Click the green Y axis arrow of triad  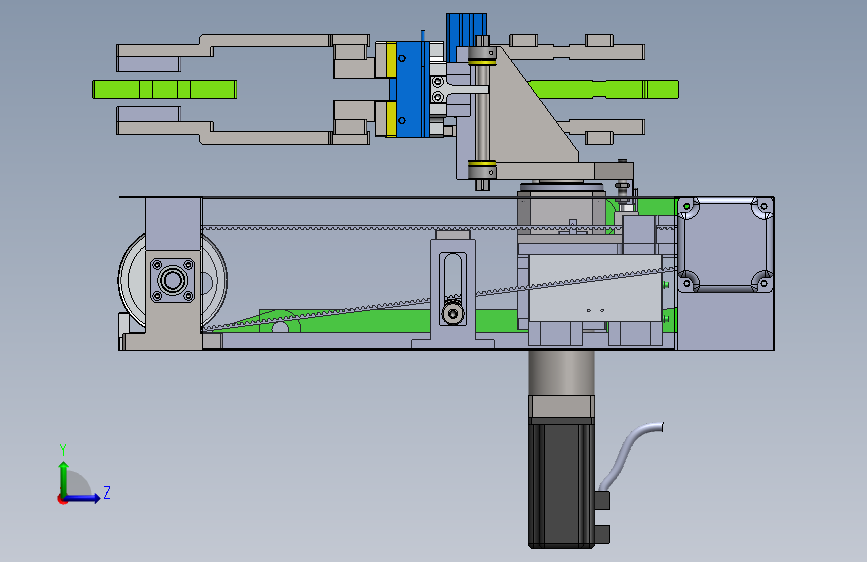pos(64,479)
